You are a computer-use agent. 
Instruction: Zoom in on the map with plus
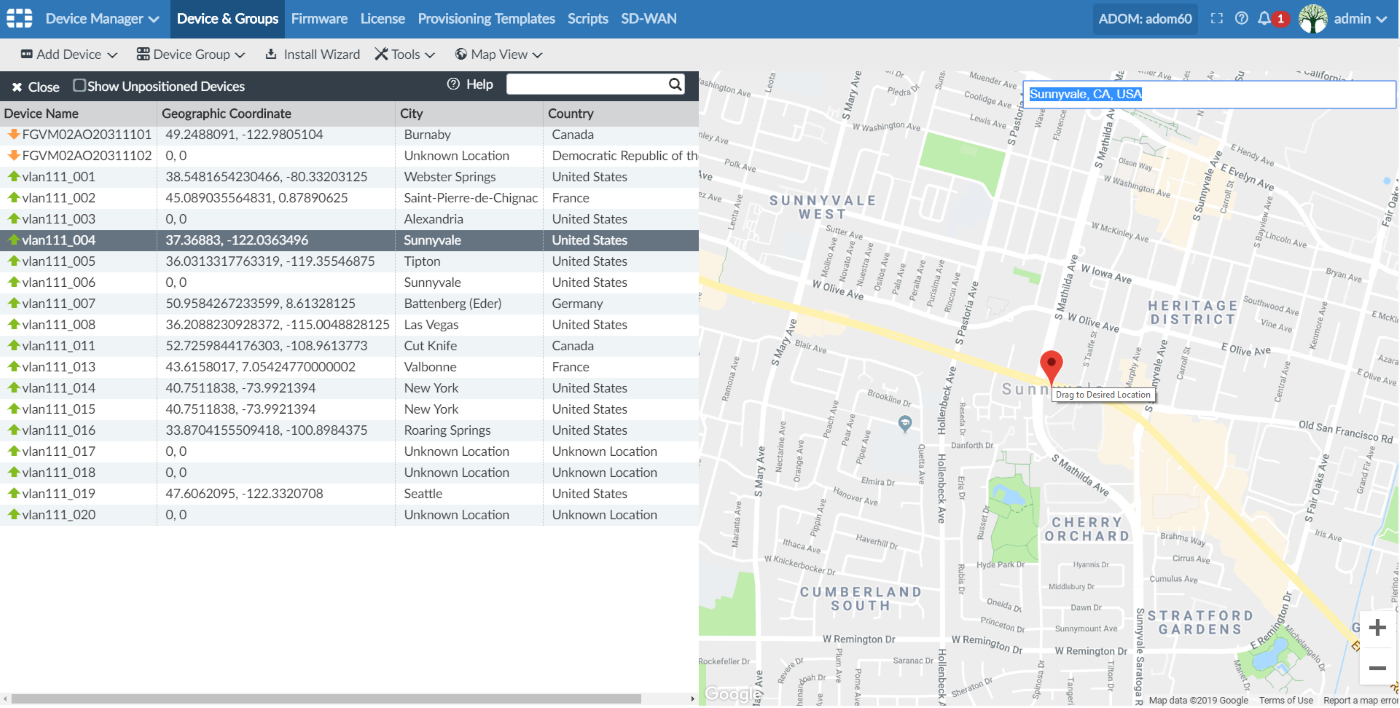click(x=1377, y=628)
